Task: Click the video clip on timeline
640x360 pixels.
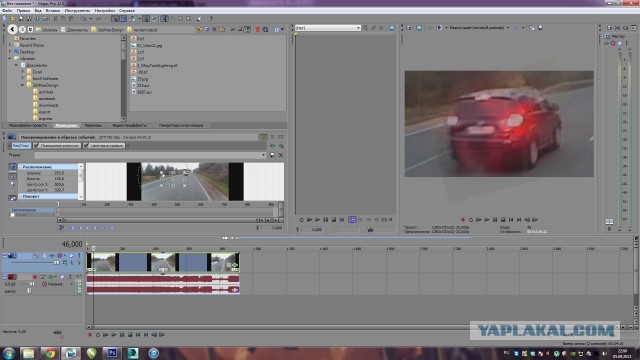Action: pos(163,262)
